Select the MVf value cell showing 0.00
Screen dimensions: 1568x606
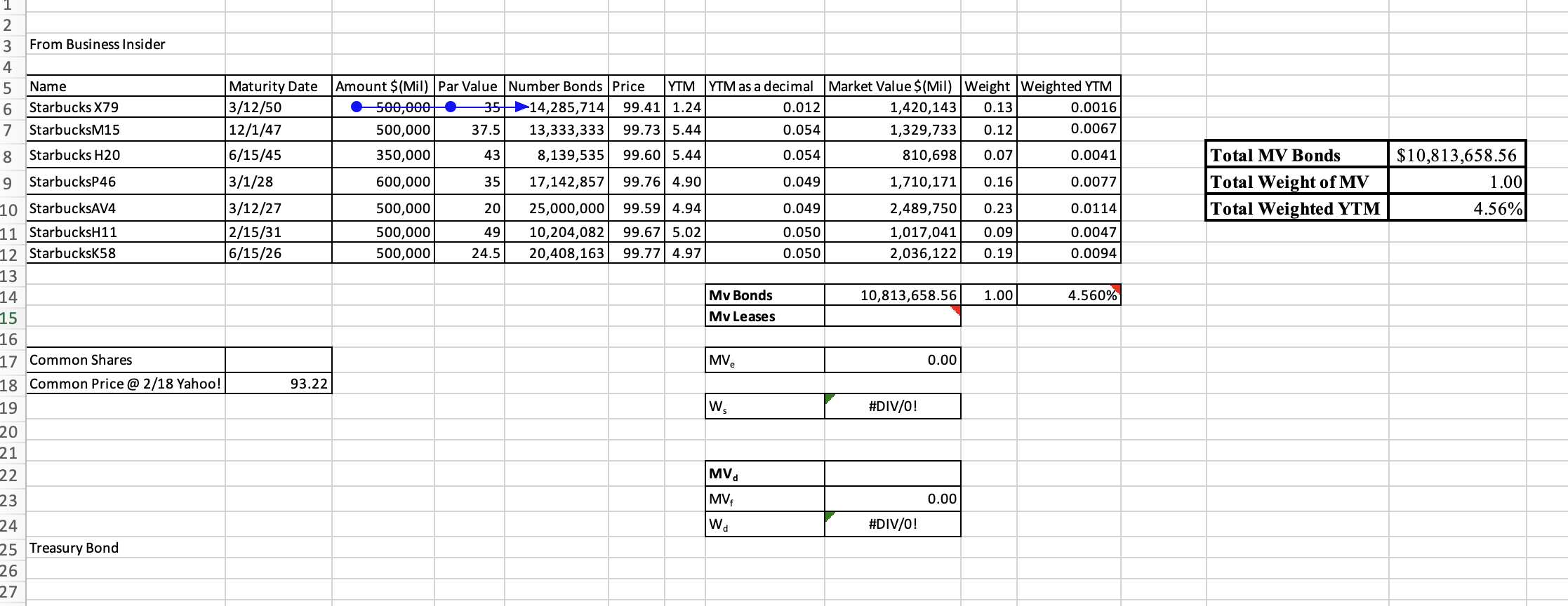tap(893, 499)
